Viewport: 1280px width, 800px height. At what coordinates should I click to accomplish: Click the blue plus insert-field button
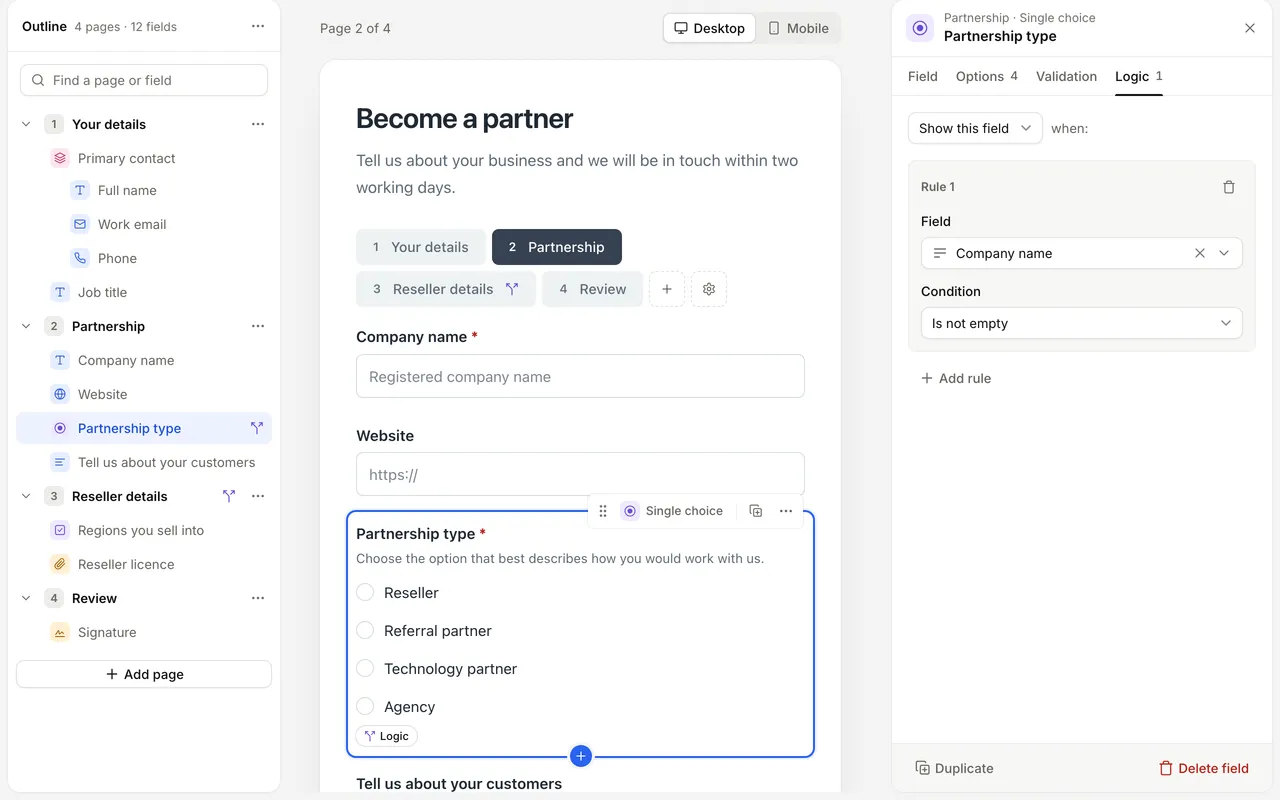pos(581,756)
